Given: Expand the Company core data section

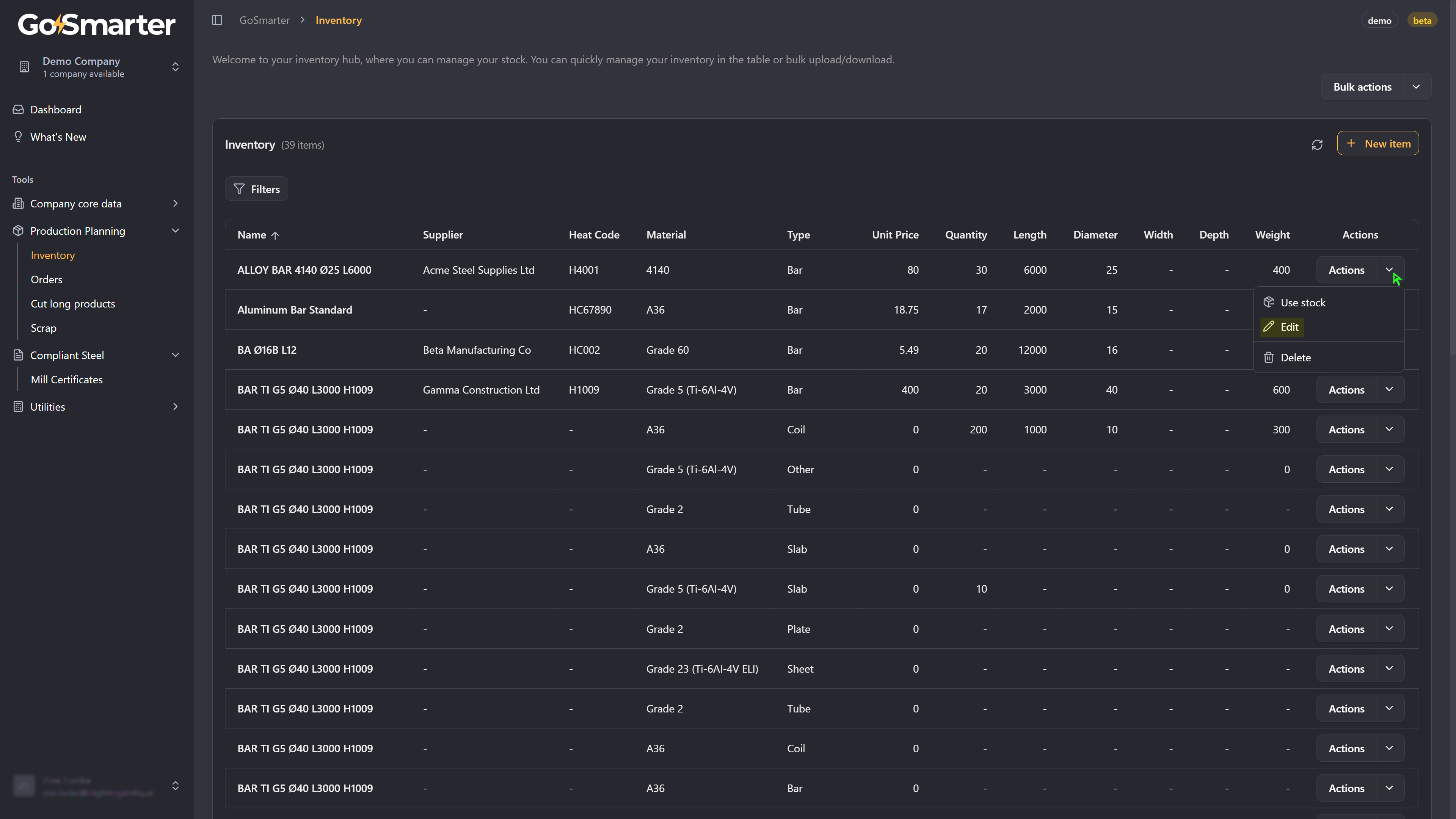Looking at the screenshot, I should pyautogui.click(x=175, y=204).
